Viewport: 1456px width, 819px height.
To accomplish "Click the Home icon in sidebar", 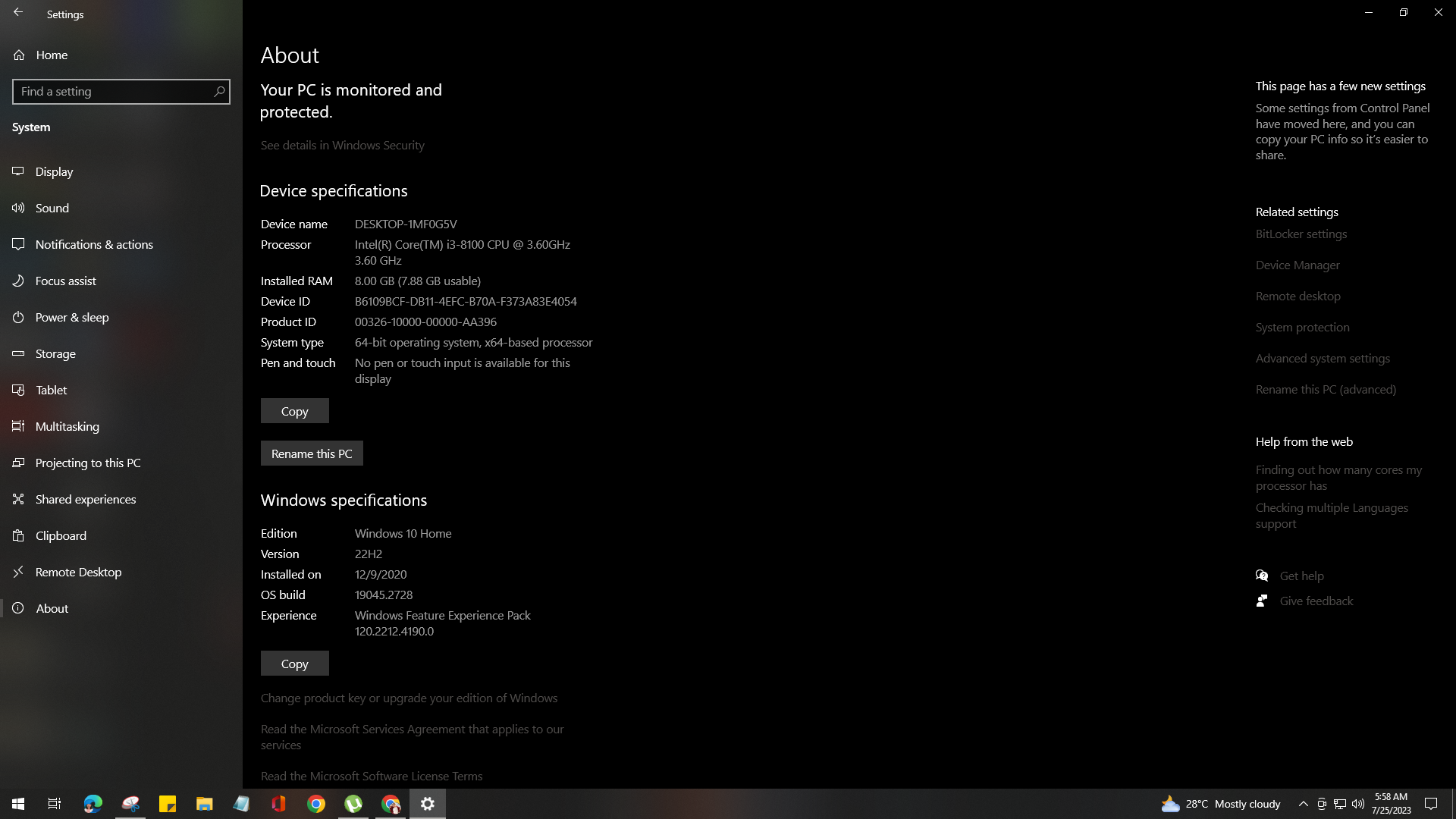I will tap(19, 55).
